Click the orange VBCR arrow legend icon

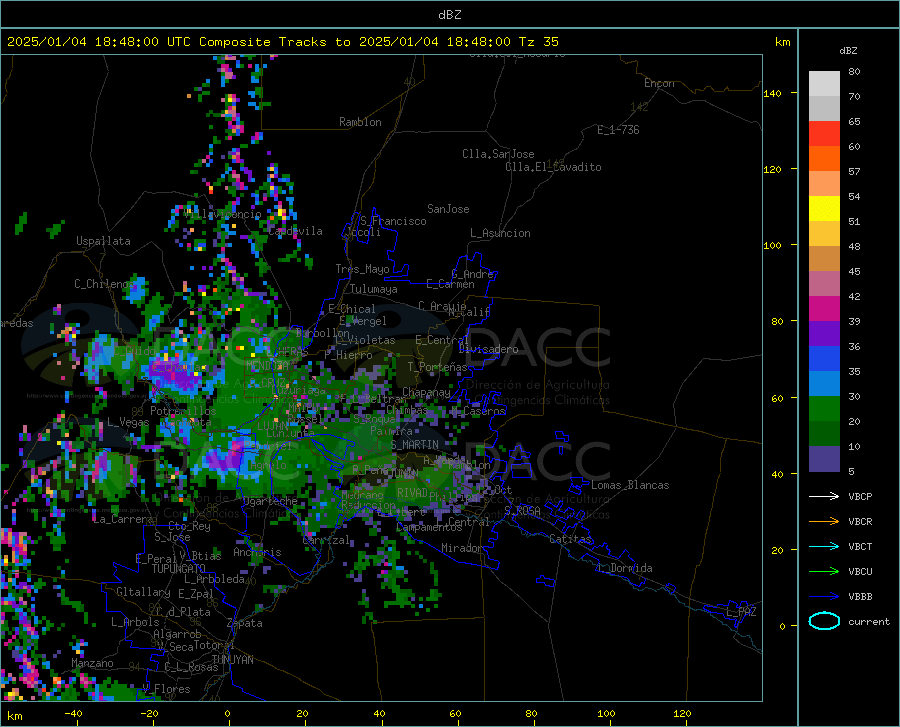click(x=824, y=521)
